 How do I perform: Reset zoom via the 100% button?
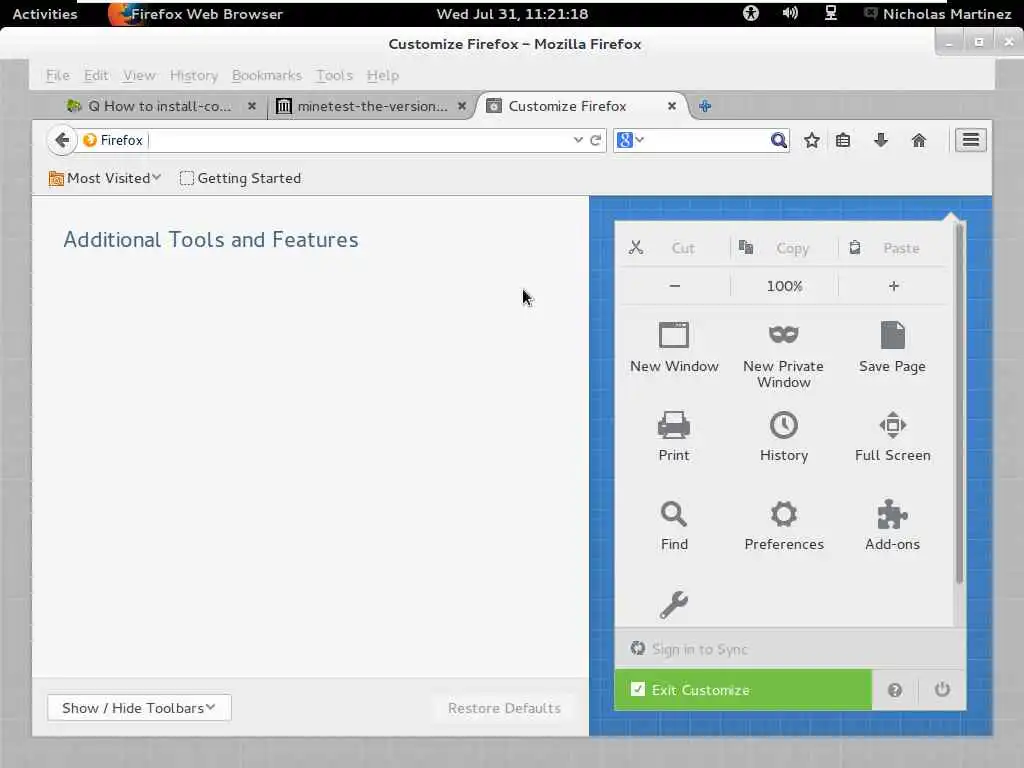pyautogui.click(x=784, y=286)
